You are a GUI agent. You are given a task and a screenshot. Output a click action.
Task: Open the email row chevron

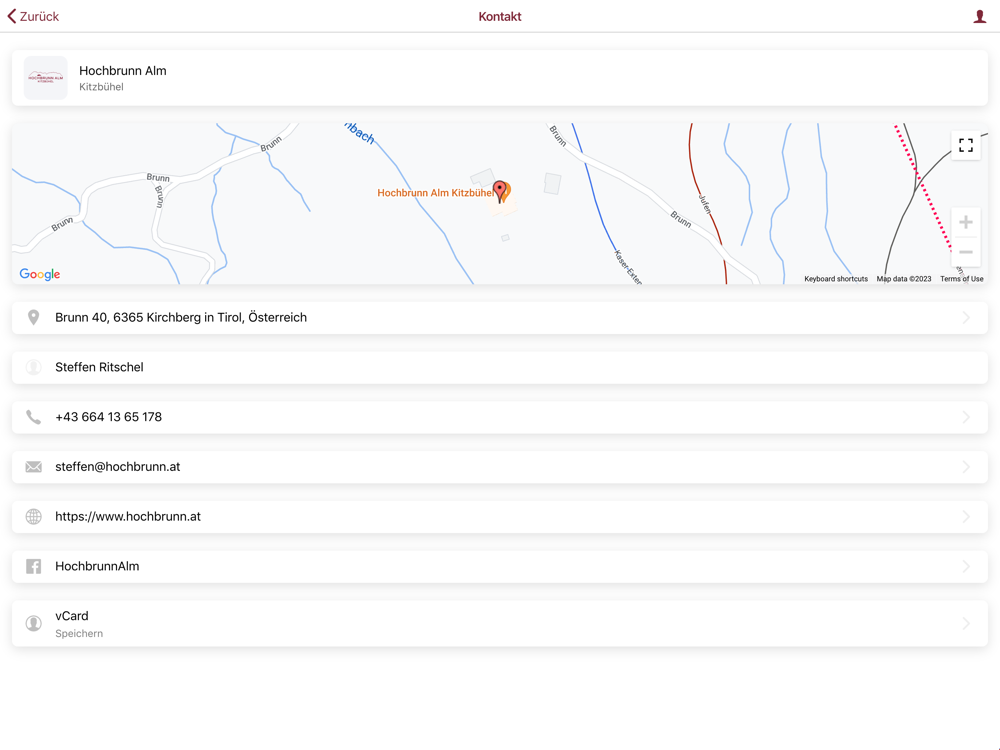(966, 467)
